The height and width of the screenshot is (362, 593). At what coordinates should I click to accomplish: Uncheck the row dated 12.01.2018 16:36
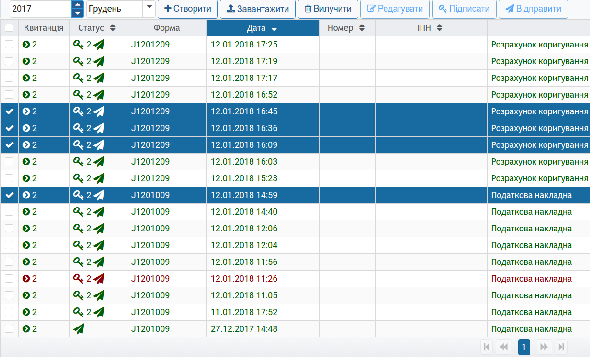pos(9,128)
